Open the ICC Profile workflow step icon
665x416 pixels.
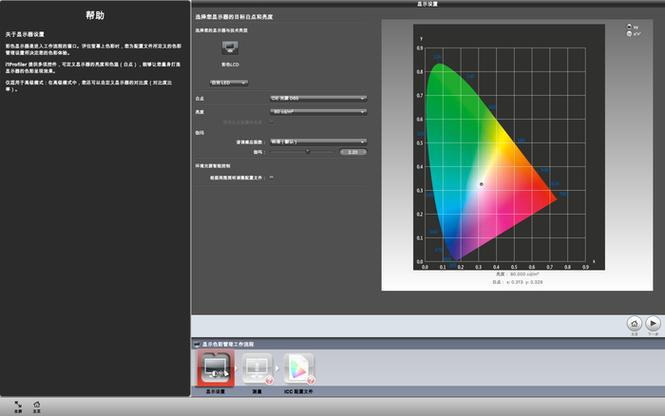tap(299, 368)
